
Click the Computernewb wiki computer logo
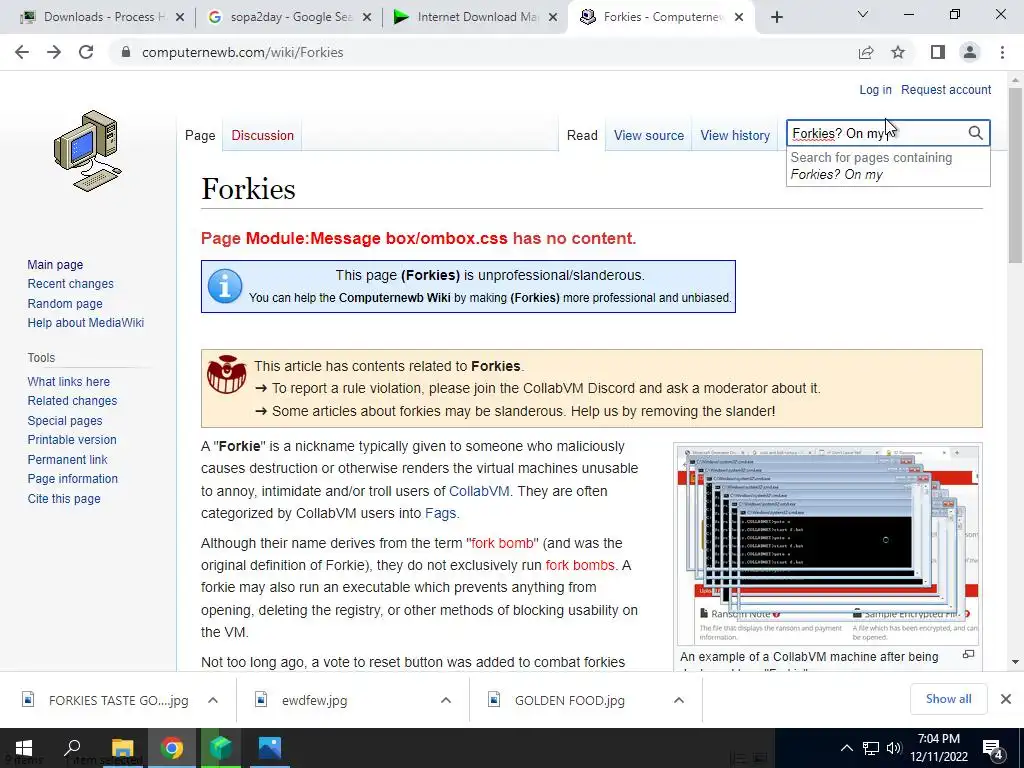coord(88,151)
